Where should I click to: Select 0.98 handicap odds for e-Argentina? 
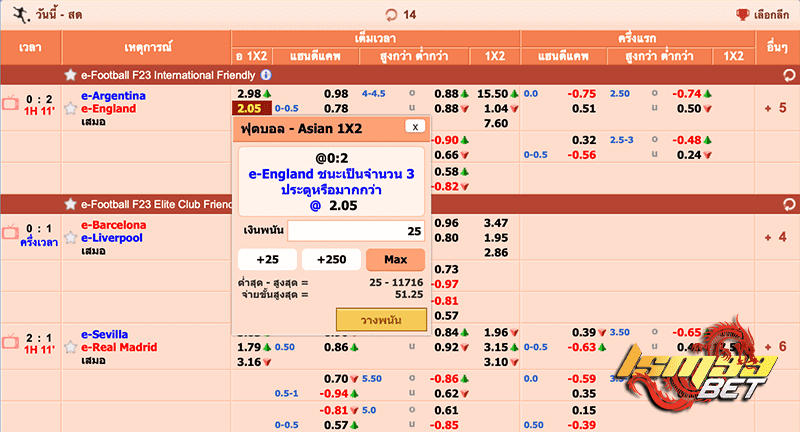[336, 94]
